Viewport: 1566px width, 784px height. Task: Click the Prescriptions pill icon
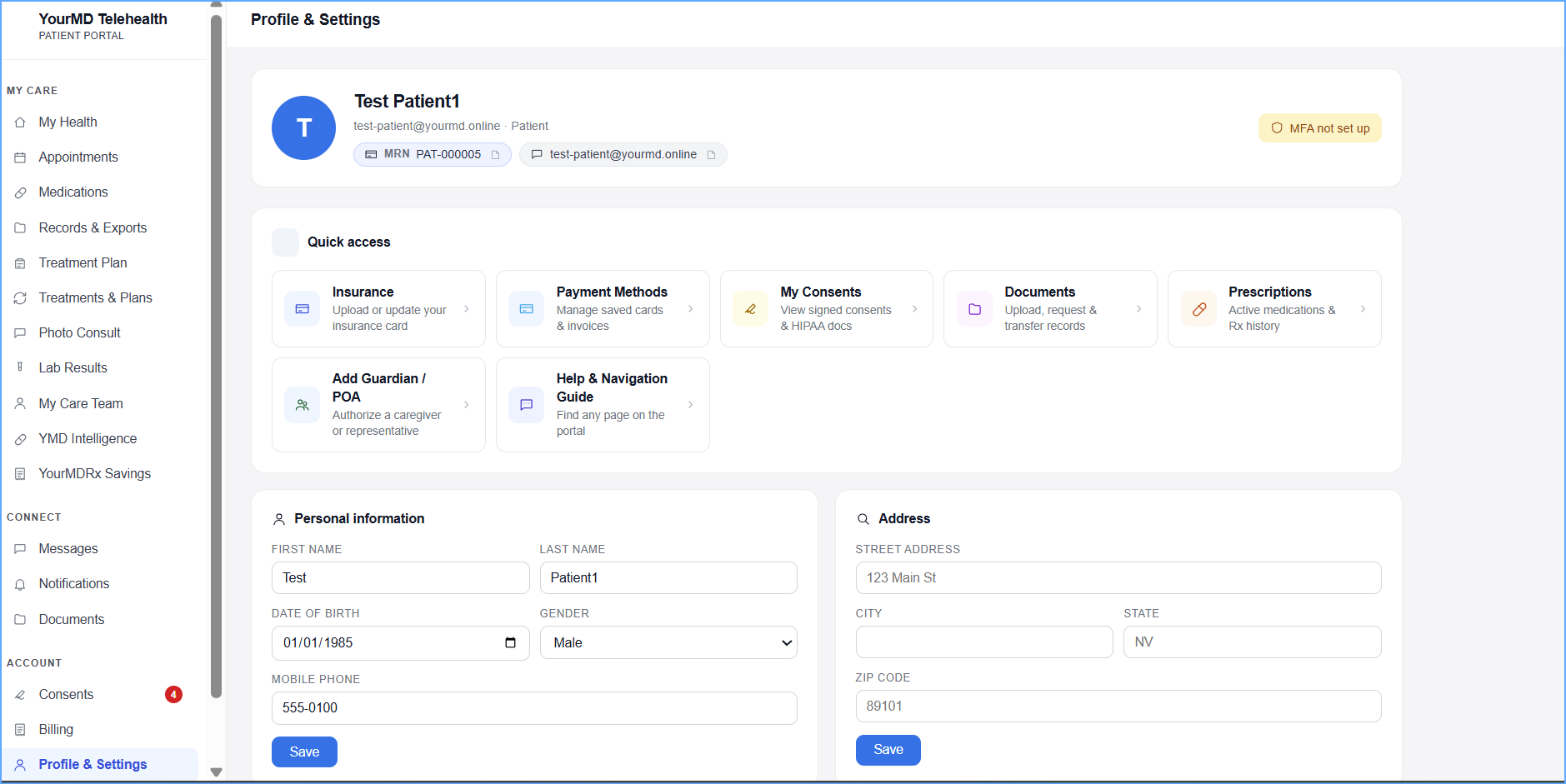point(1199,309)
